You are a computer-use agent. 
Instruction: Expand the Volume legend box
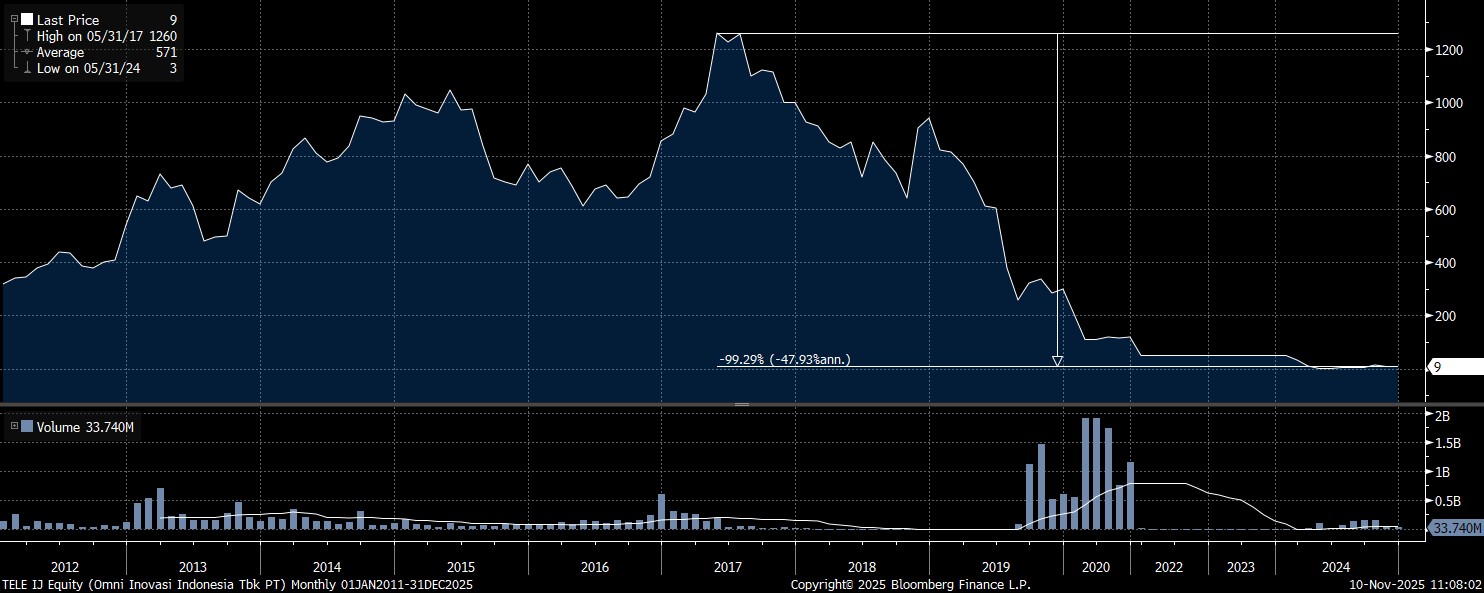pos(13,427)
